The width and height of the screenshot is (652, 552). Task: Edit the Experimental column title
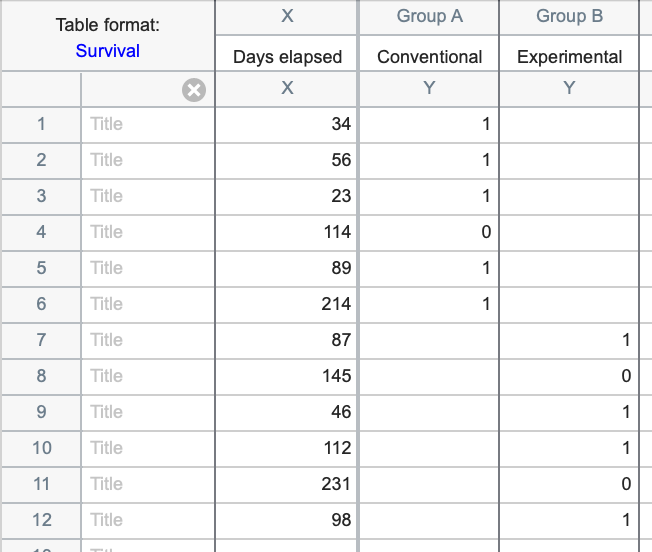coord(569,57)
